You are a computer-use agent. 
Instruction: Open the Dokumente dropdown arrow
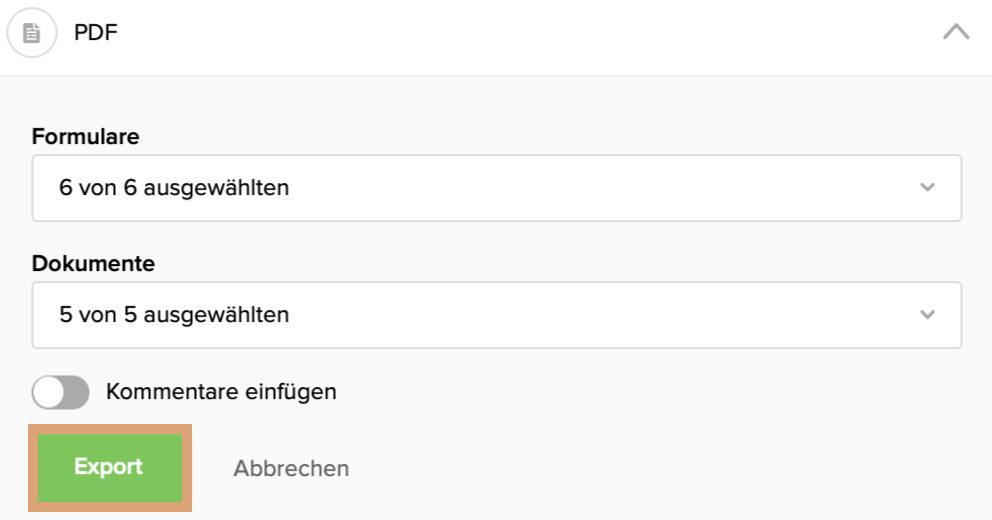point(927,314)
